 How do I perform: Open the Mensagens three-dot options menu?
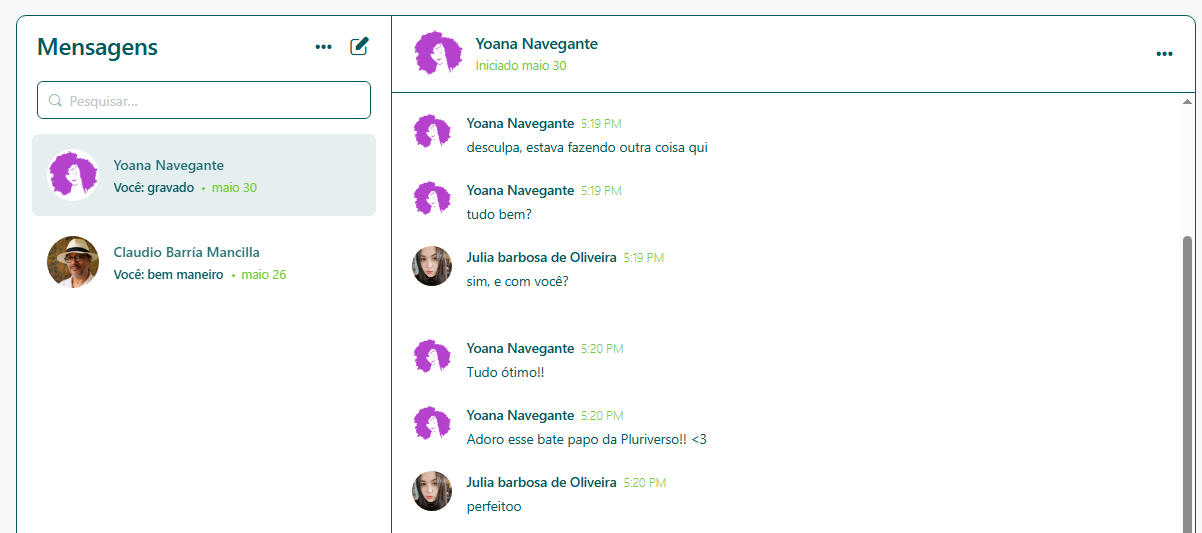323,47
